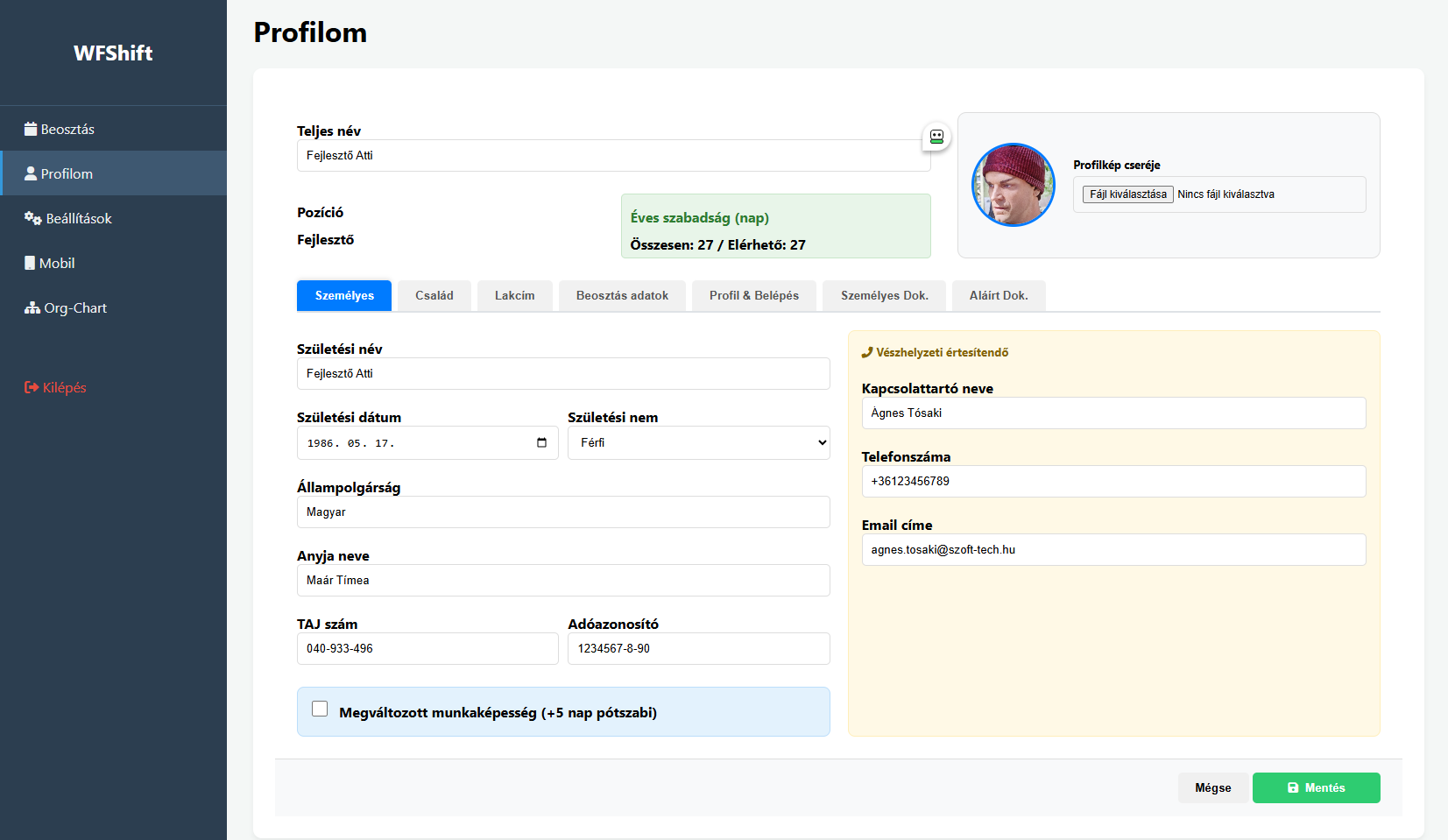The width and height of the screenshot is (1448, 840).
Task: Focus the Telefonszáma input field
Action: click(1112, 481)
